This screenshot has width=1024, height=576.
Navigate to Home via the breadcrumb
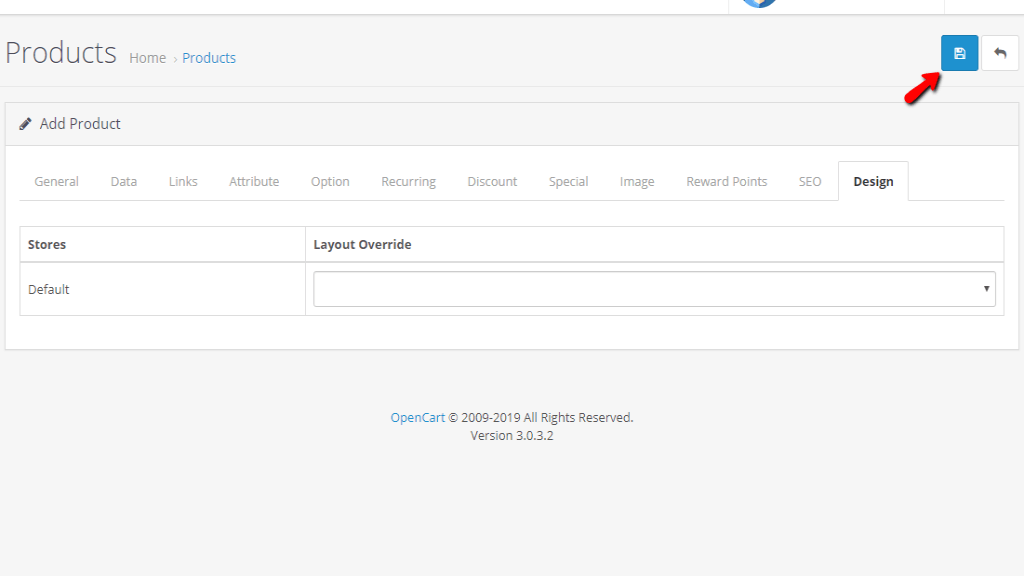click(147, 57)
